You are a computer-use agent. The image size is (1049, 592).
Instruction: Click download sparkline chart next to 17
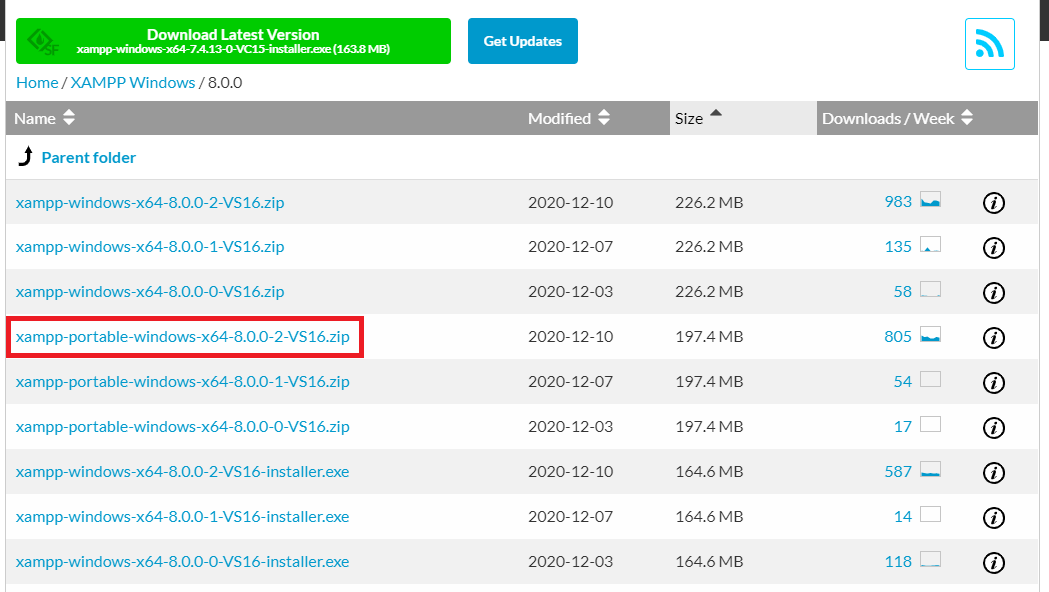tap(930, 424)
